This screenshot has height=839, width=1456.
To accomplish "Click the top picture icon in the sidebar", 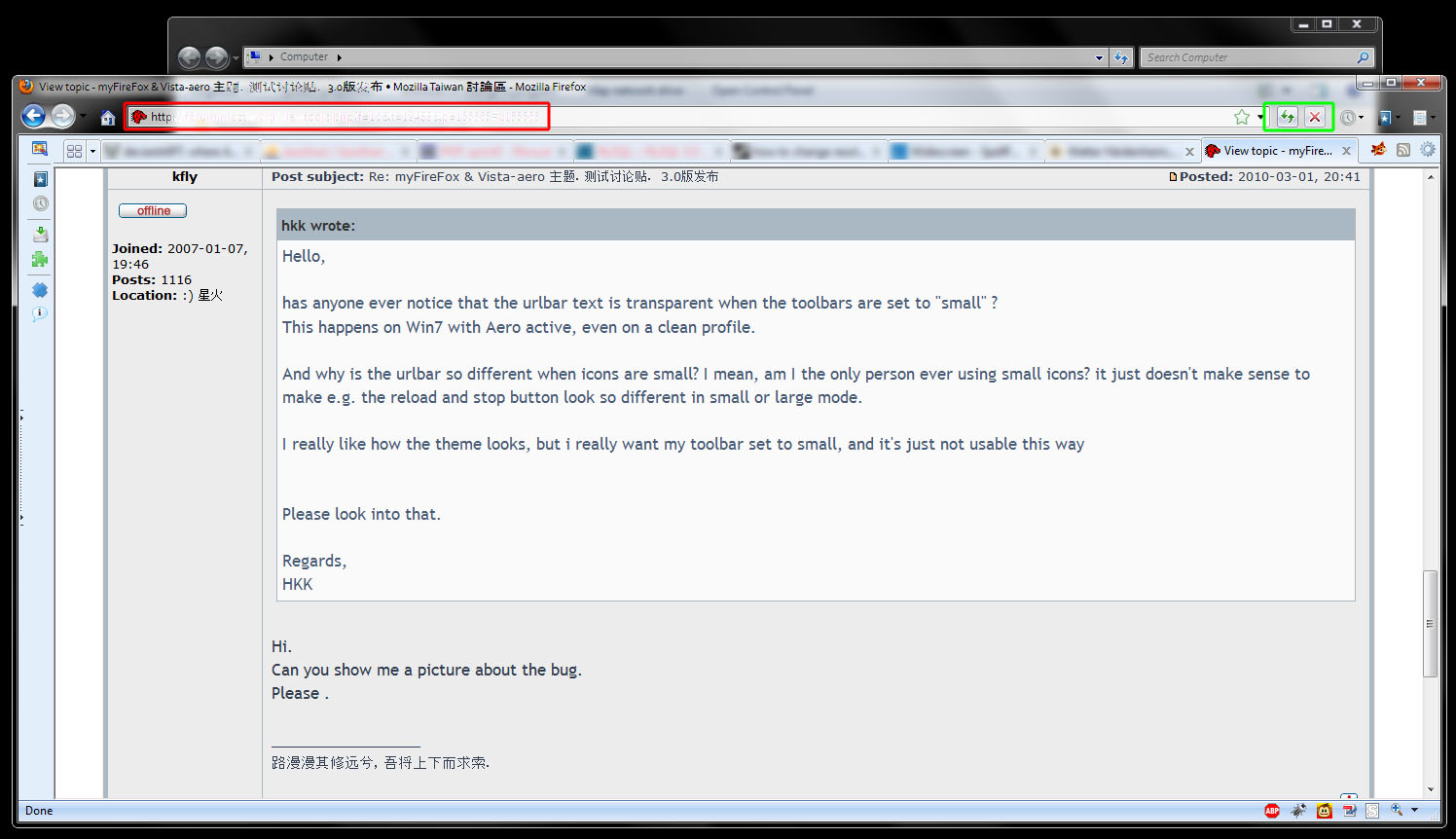I will click(40, 148).
